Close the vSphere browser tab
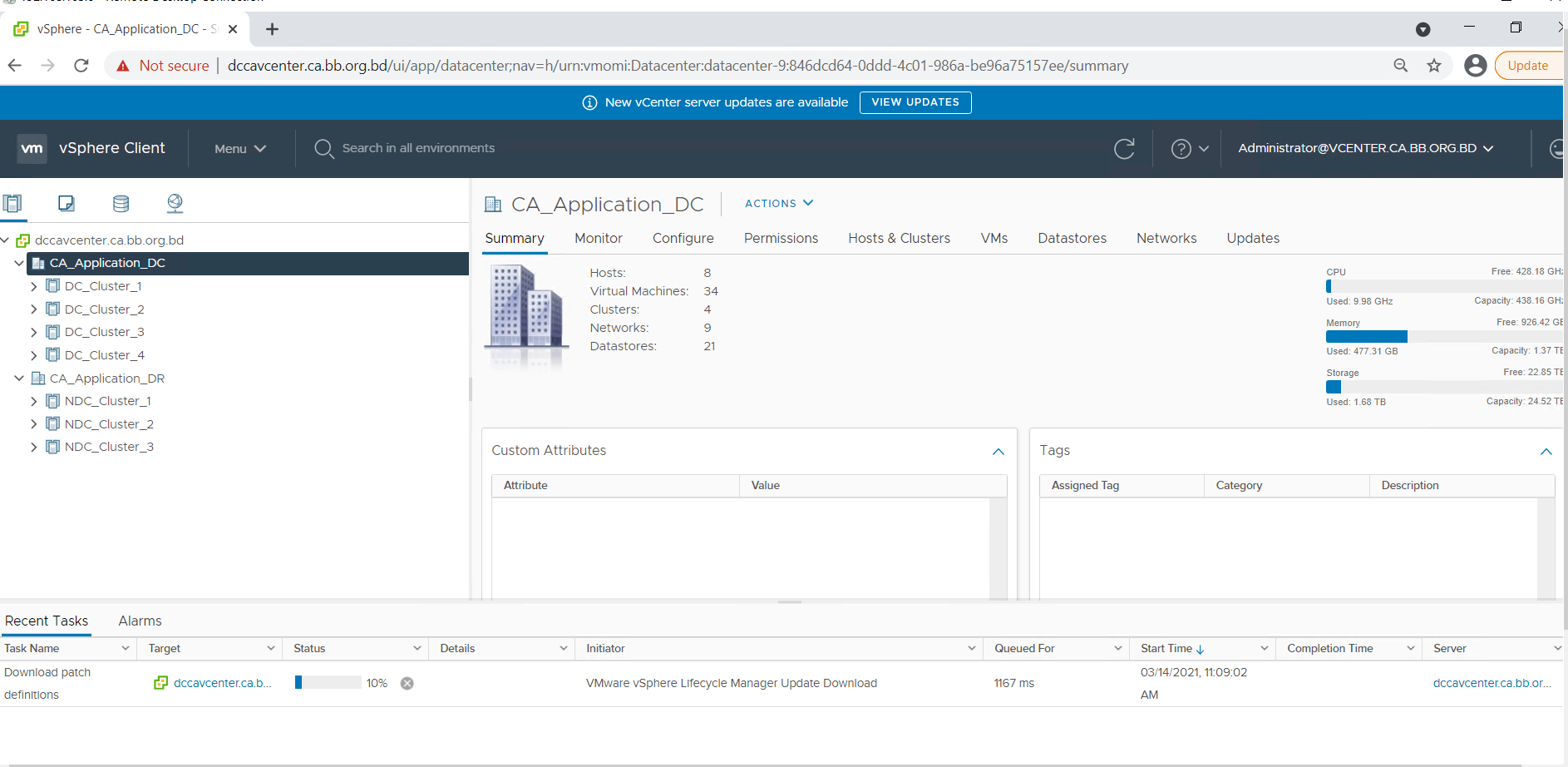The width and height of the screenshot is (1568, 767). tap(233, 29)
